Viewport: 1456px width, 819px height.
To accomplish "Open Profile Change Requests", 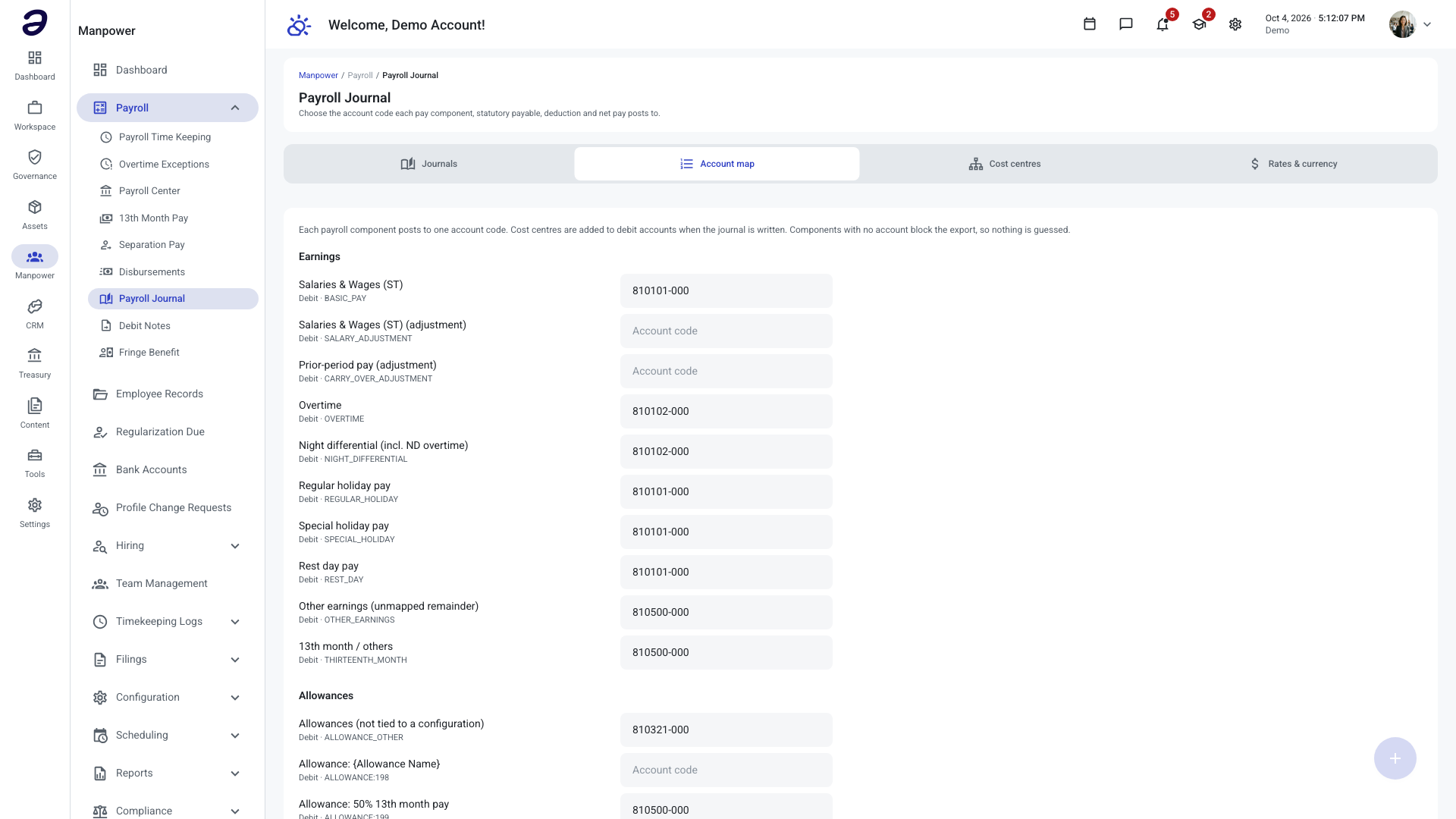I will click(x=167, y=508).
